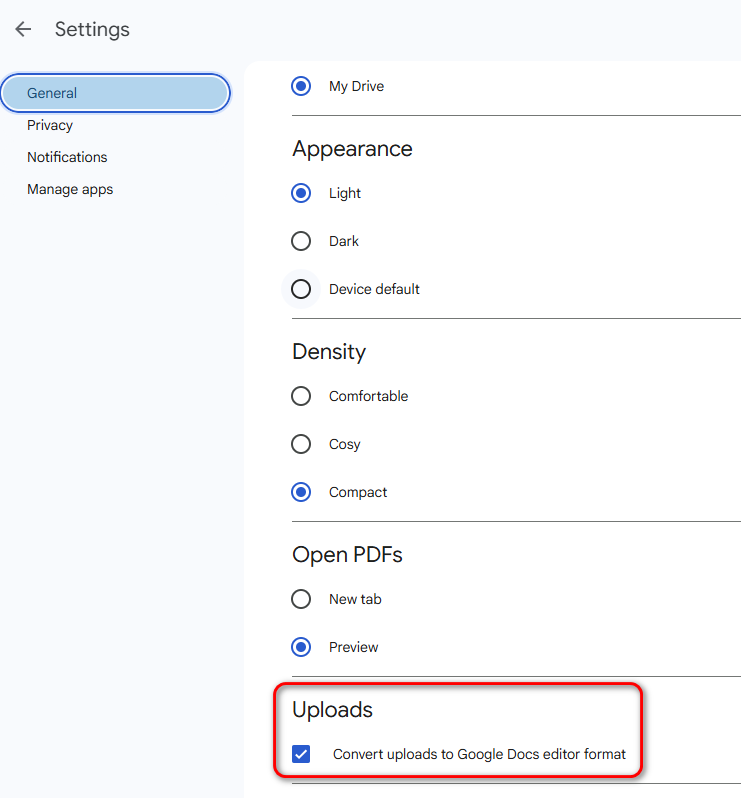741x798 pixels.
Task: Go back using the arrow icon
Action: [x=23, y=30]
